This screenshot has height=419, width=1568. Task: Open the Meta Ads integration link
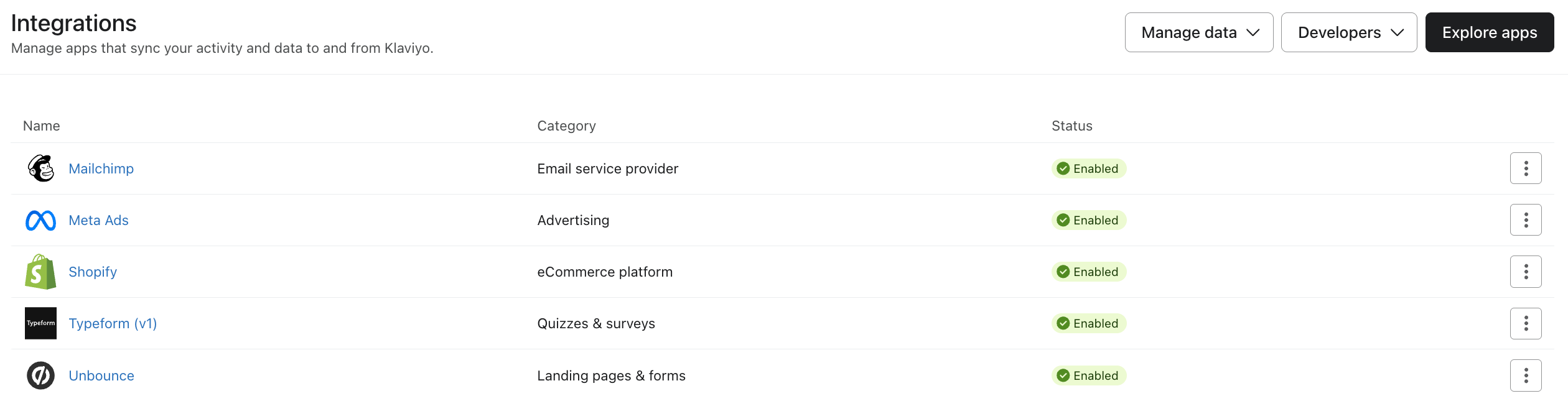click(98, 220)
